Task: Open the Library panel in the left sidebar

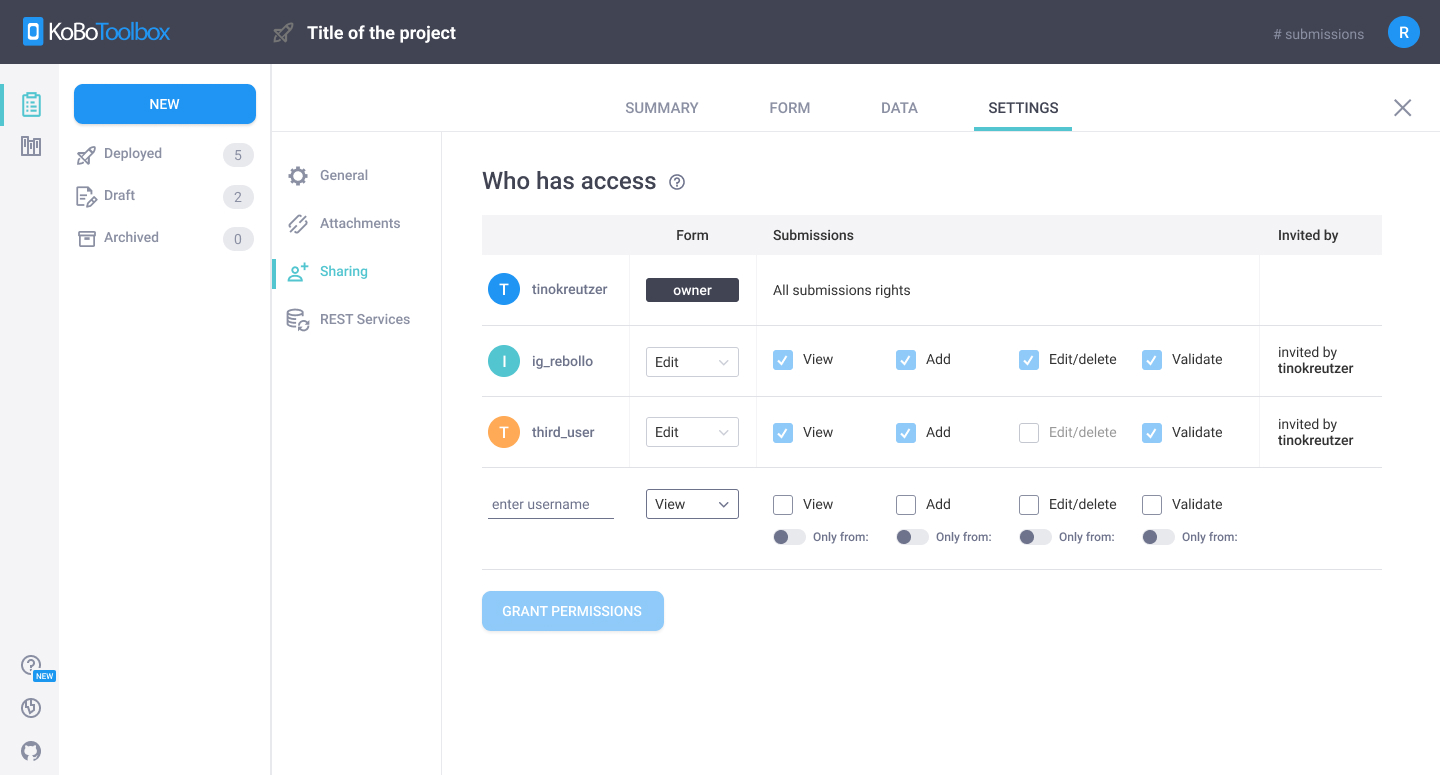Action: click(30, 146)
